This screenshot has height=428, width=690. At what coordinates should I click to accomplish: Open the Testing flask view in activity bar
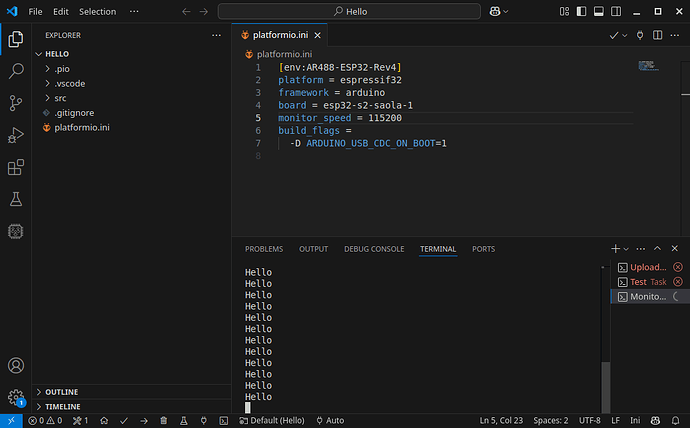coord(16,199)
